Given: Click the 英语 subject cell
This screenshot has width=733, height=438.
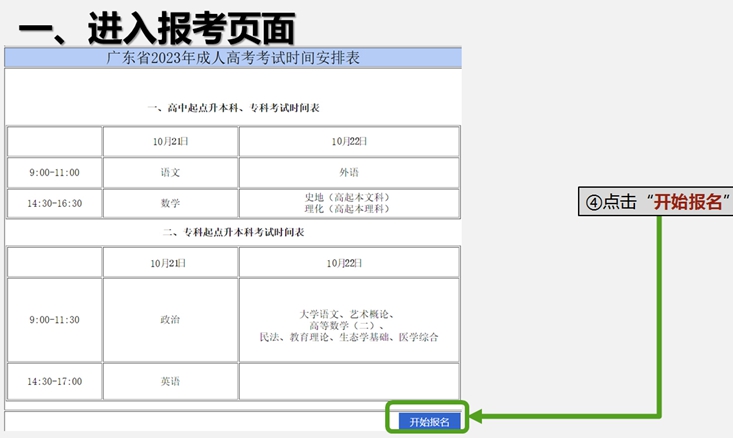Looking at the screenshot, I should (170, 381).
